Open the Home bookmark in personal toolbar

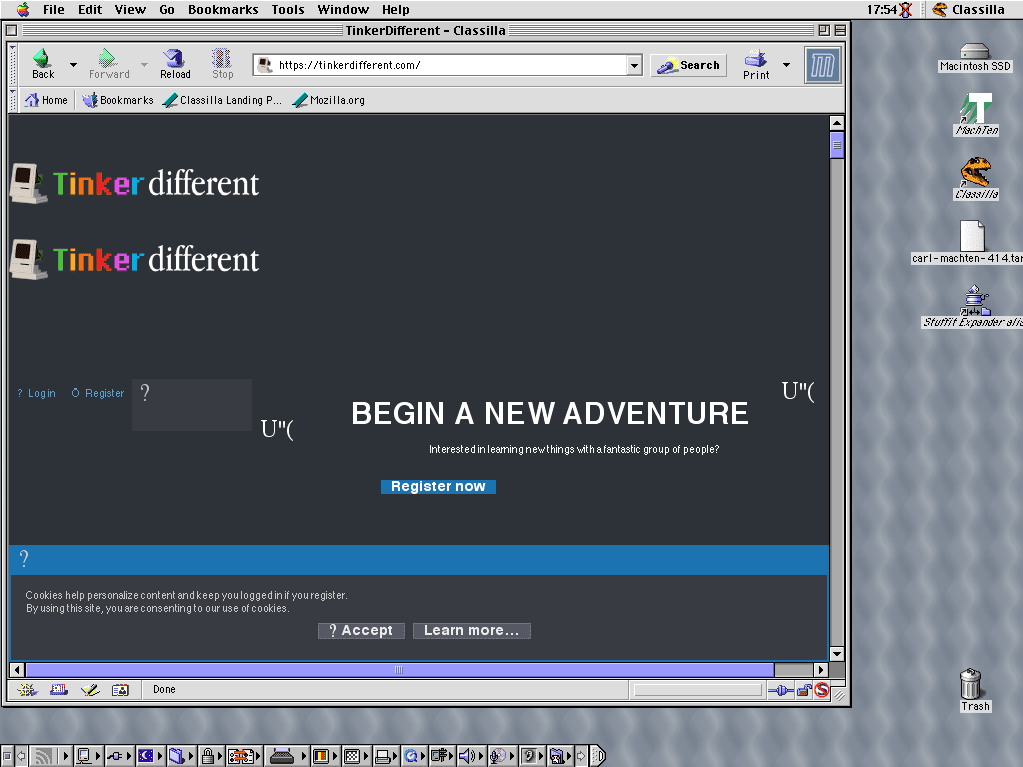click(46, 100)
